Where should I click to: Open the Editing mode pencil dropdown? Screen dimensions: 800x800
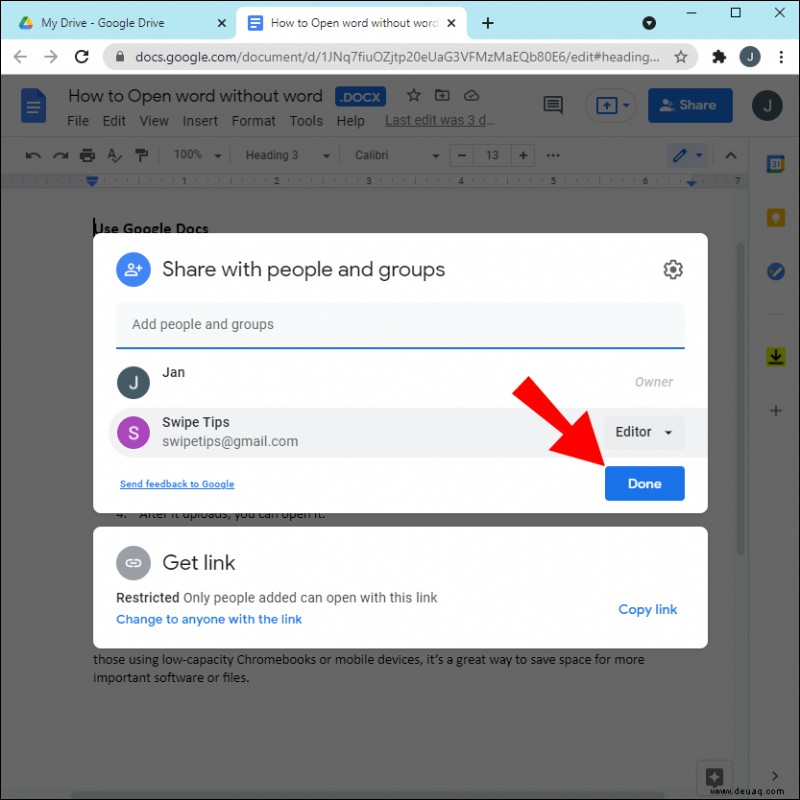pyautogui.click(x=687, y=155)
